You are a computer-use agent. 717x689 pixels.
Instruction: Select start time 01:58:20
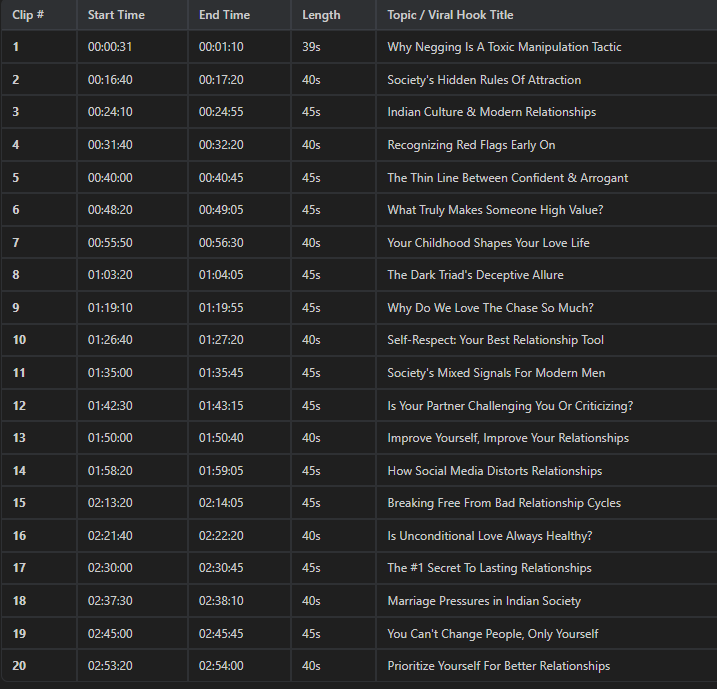pyautogui.click(x=110, y=470)
